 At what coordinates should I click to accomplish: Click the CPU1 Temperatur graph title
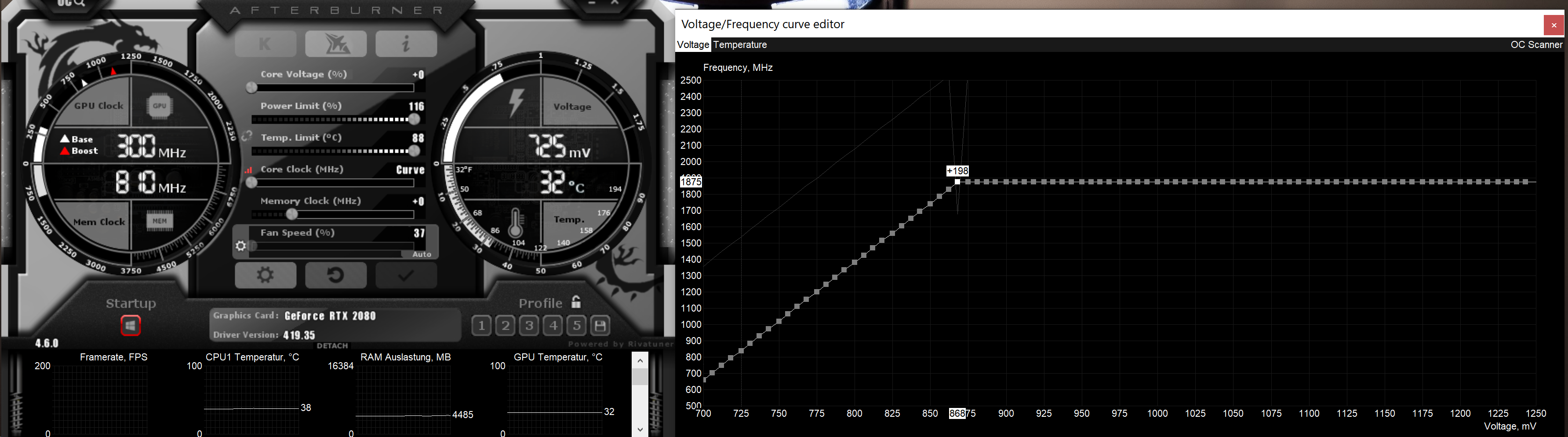[x=253, y=357]
